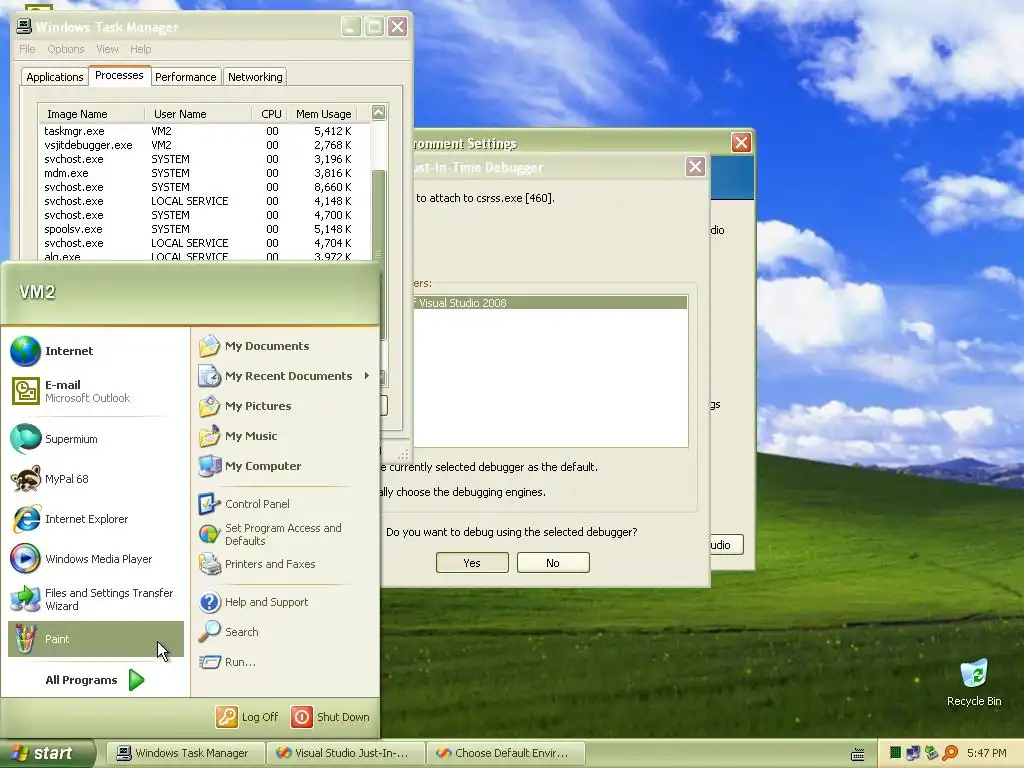The height and width of the screenshot is (768, 1024).
Task: Click the process list scroll-up arrow
Action: pyautogui.click(x=379, y=112)
